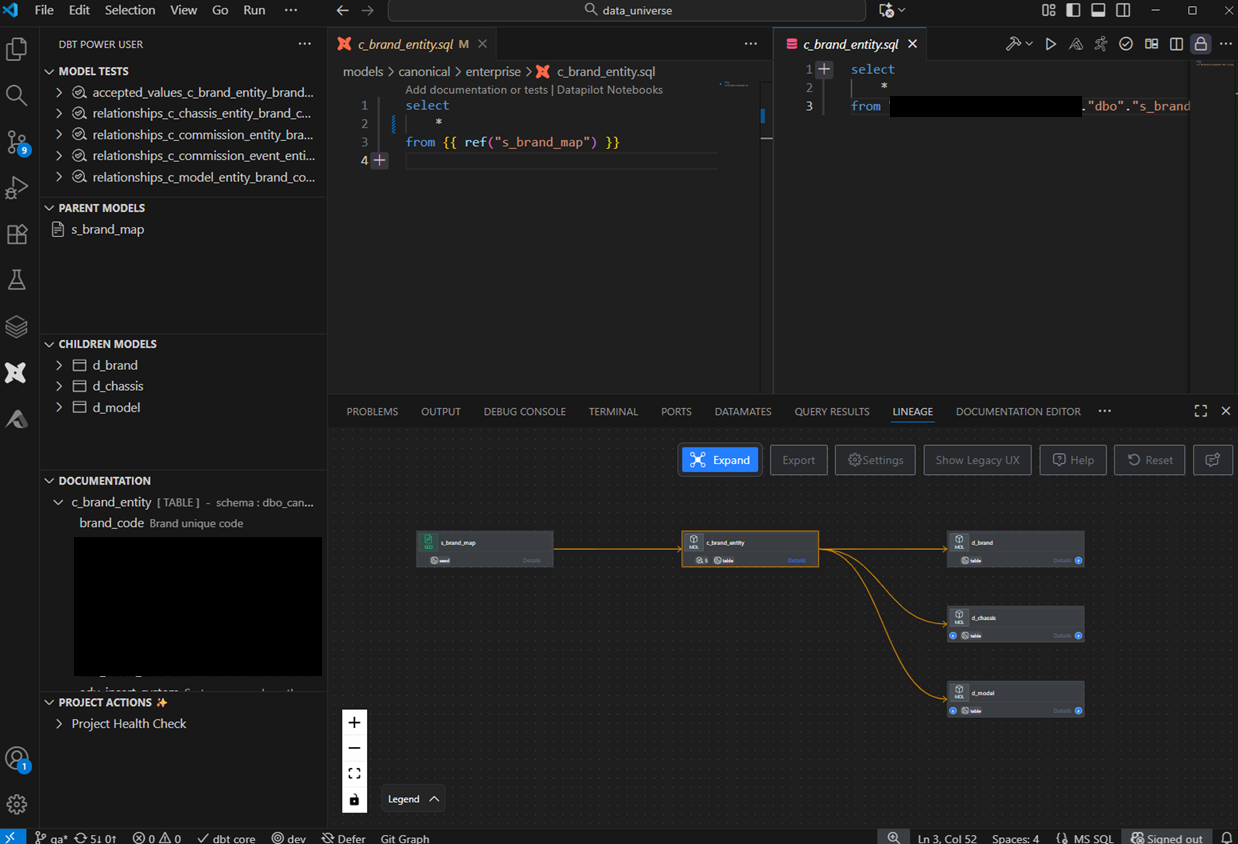Collapse the Legend panel in lineage view

click(x=432, y=798)
